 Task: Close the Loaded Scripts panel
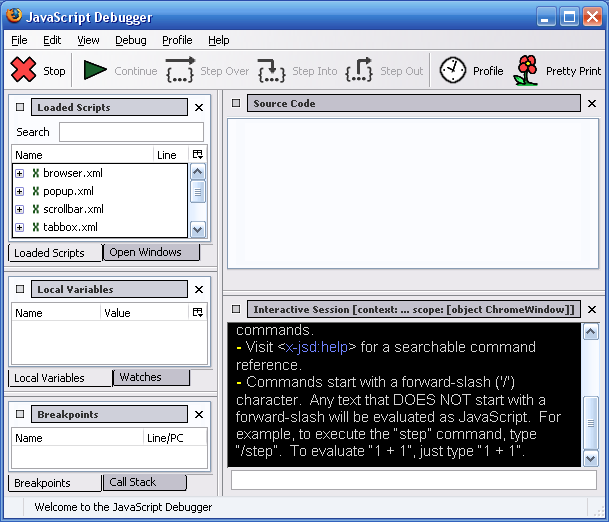coord(199,107)
